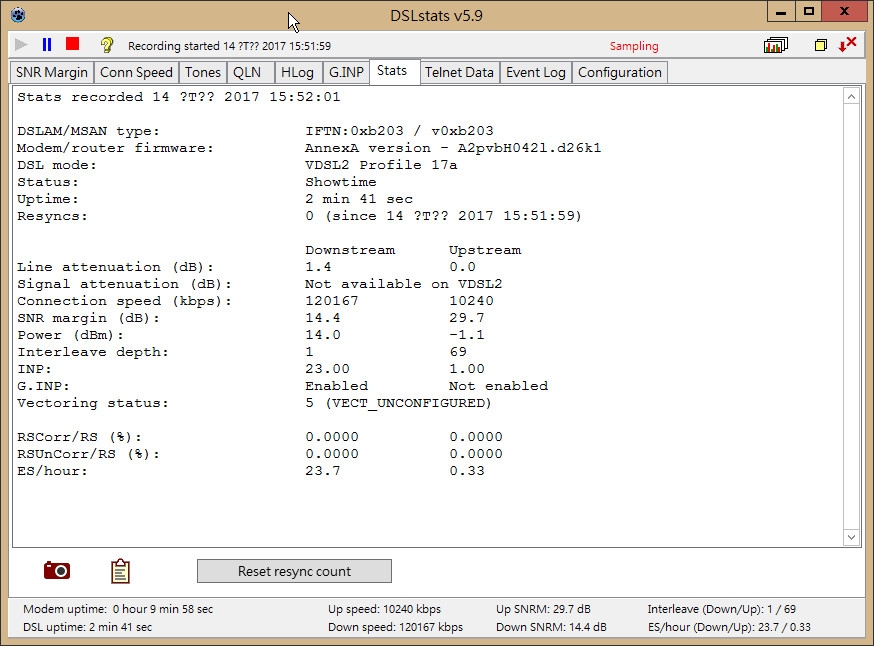This screenshot has height=646, width=874.
Task: Click 'ES/hour (Down/Up): 23.7 / 0.33' status entry
Action: pyautogui.click(x=729, y=627)
